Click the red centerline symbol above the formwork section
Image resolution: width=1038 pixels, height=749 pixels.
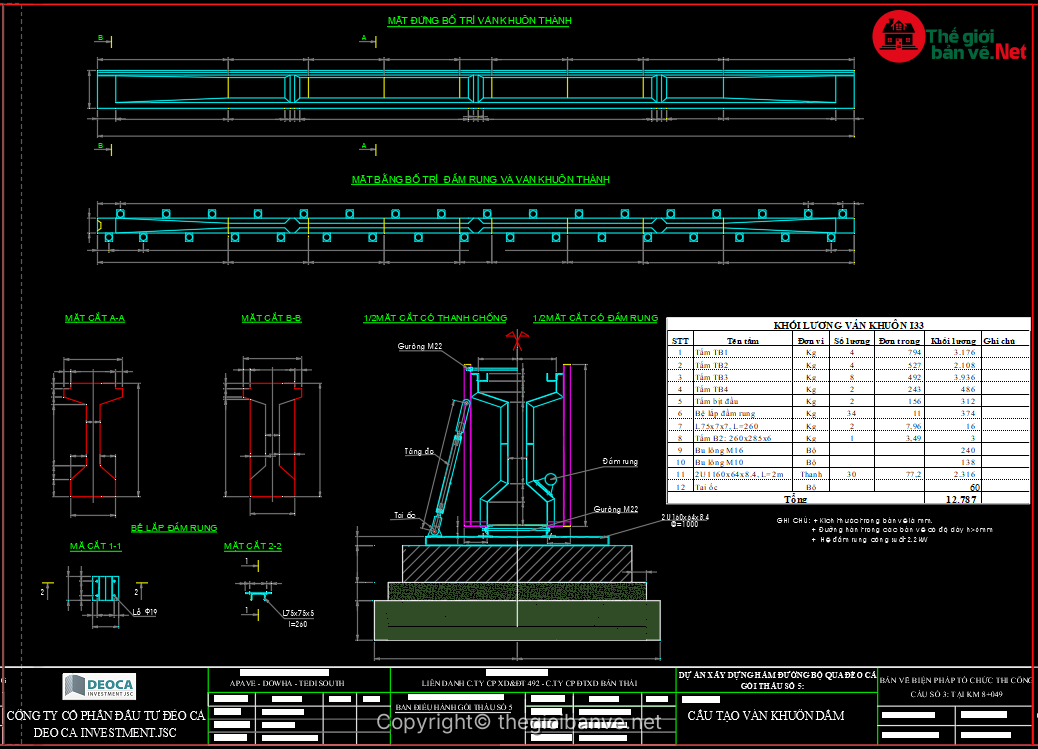point(518,342)
